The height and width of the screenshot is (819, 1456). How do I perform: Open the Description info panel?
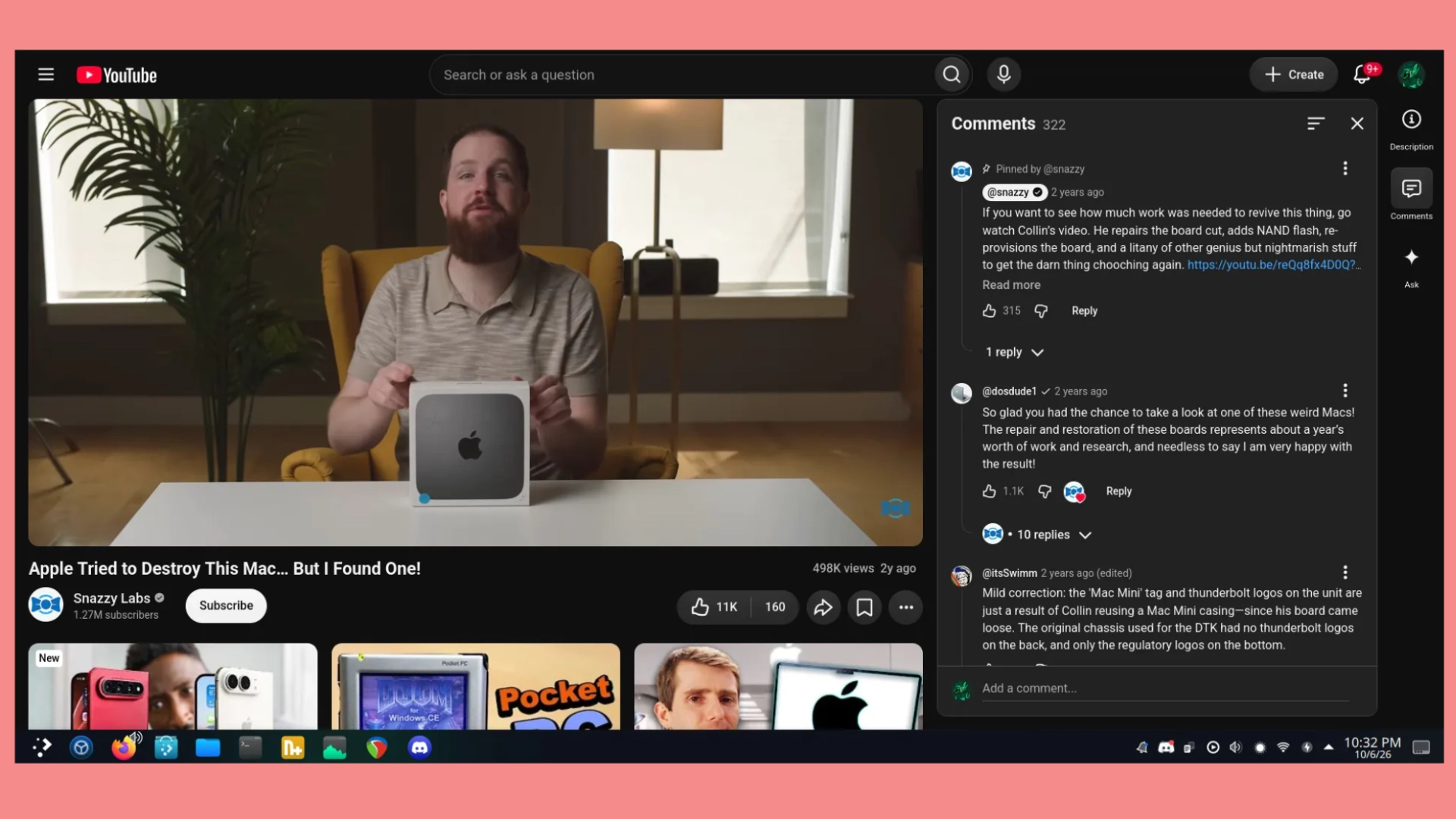coord(1411,128)
